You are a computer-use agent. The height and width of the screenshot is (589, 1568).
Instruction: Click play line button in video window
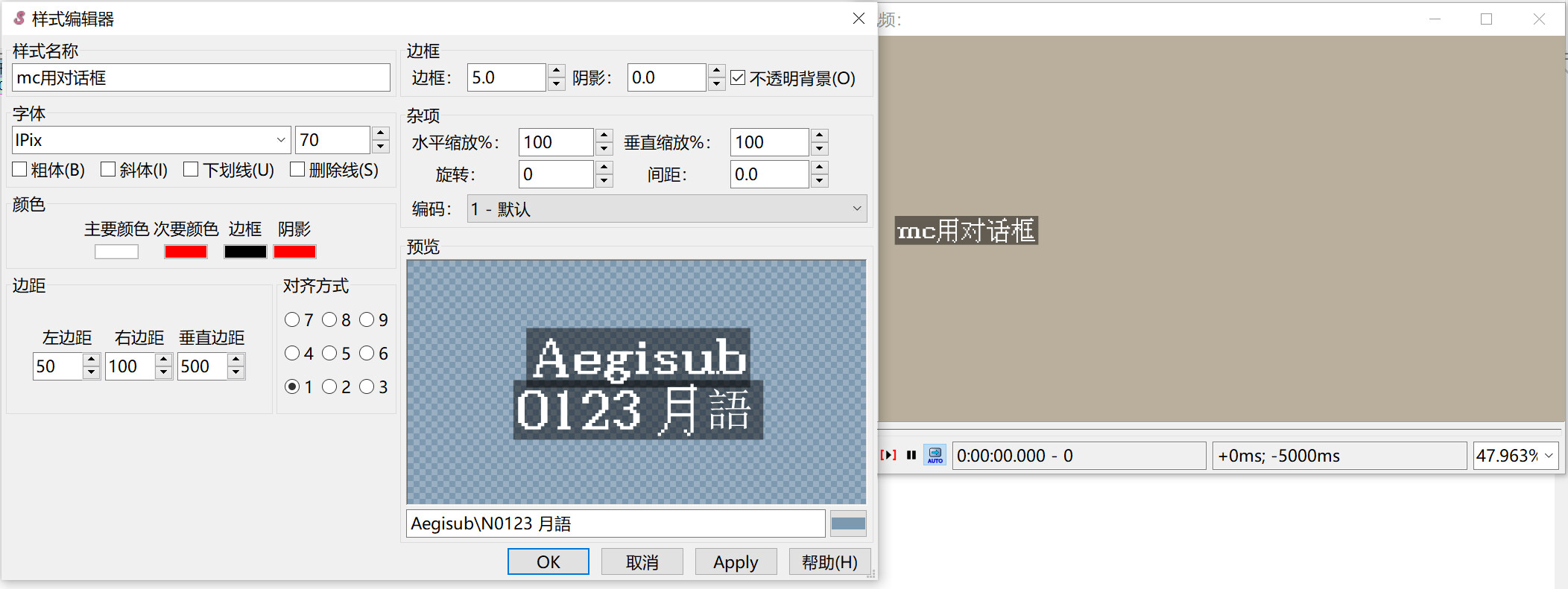click(x=888, y=455)
